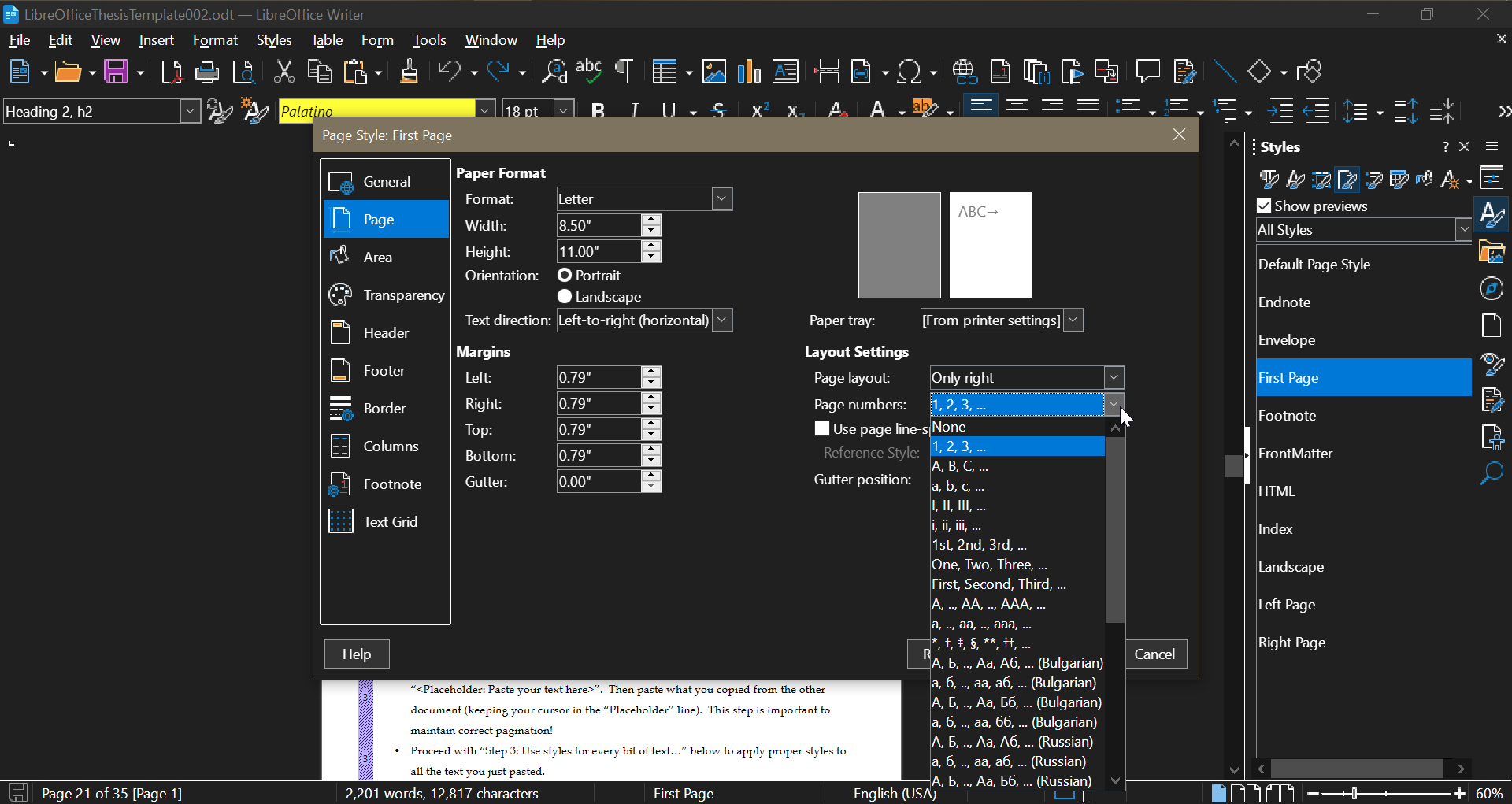This screenshot has width=1512, height=804.
Task: Click Insert Special Character omega icon
Action: [x=909, y=72]
